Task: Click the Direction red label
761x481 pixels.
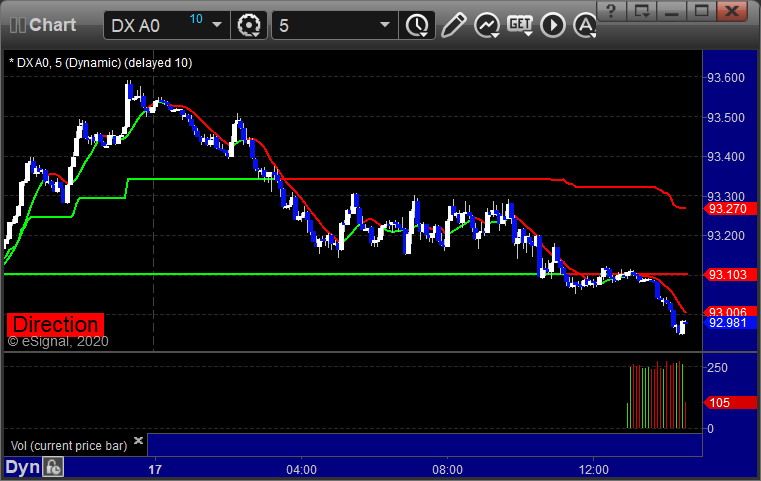Action: click(55, 324)
